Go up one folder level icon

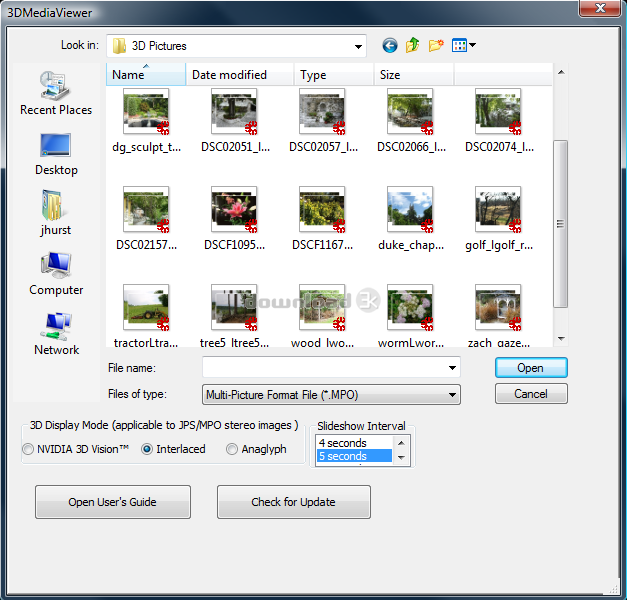[x=412, y=45]
